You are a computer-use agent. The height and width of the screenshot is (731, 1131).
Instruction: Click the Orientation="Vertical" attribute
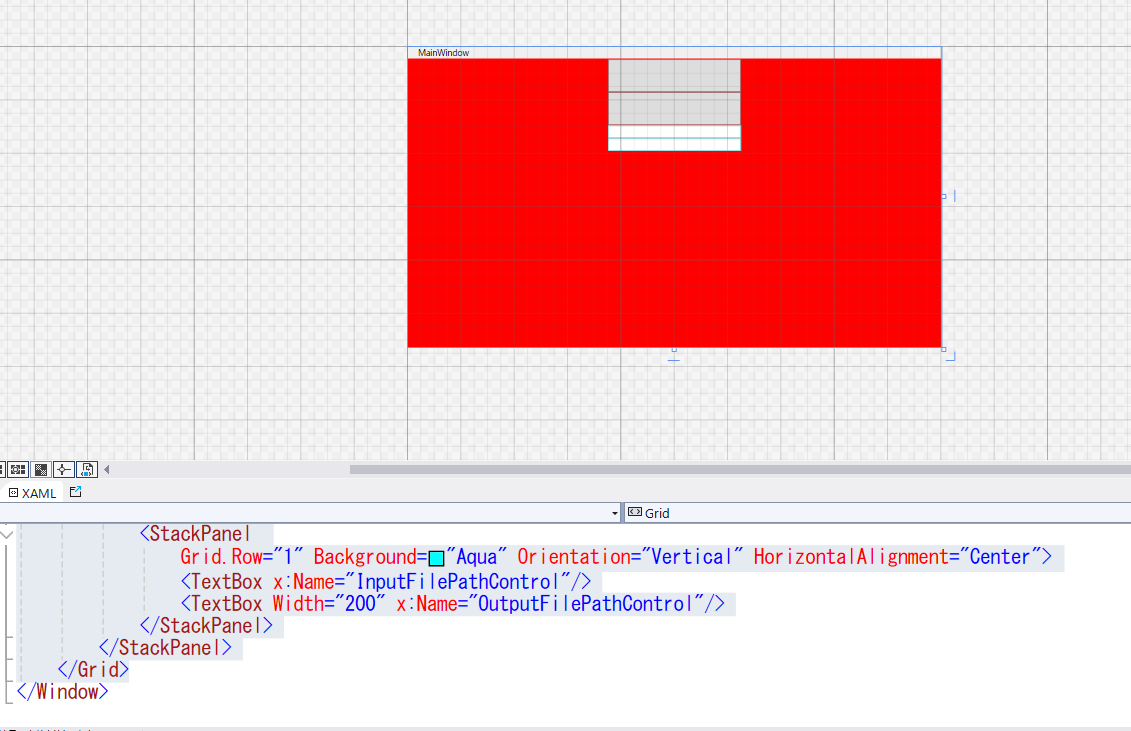point(630,557)
